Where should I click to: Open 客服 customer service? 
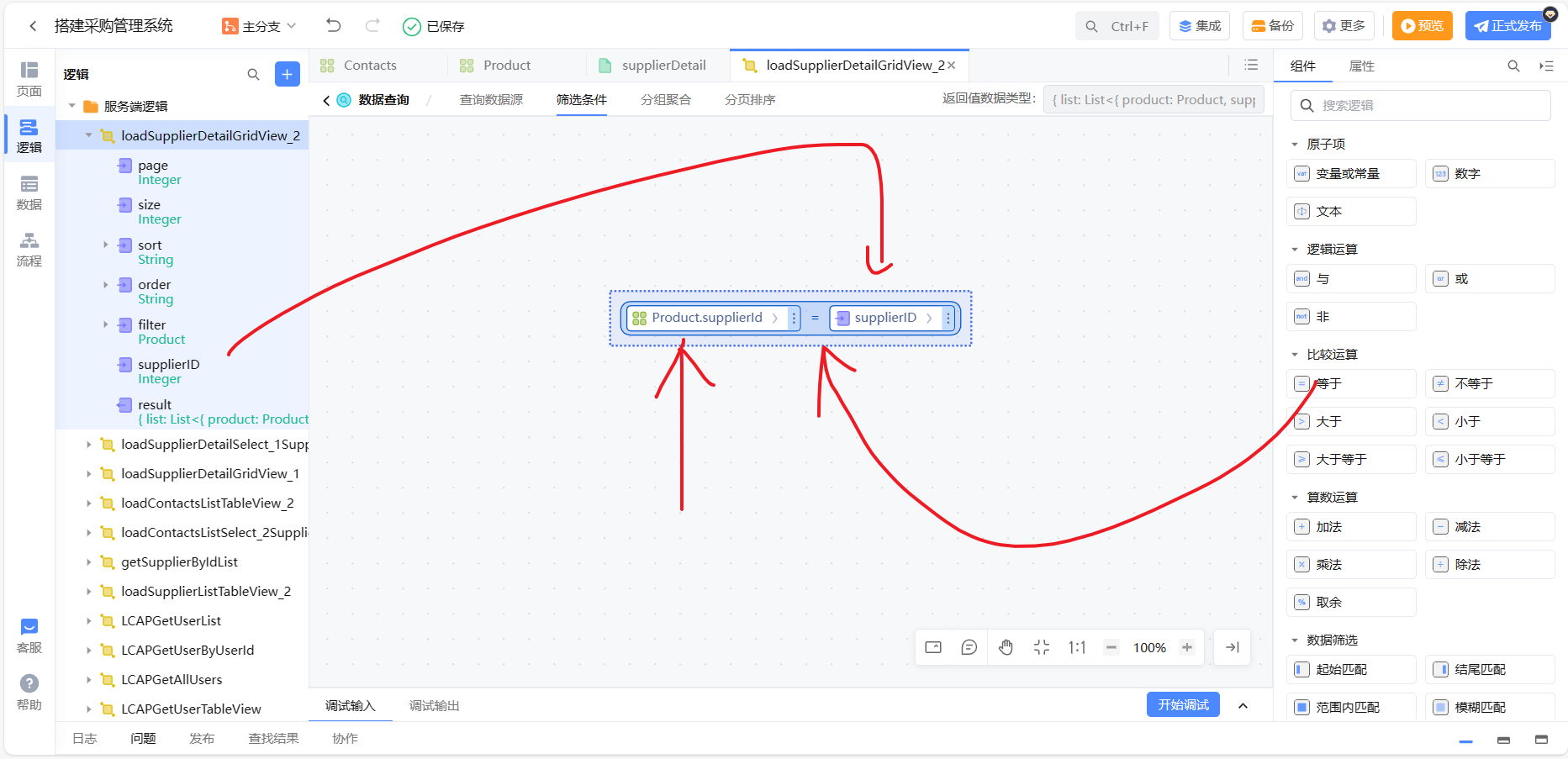coord(29,636)
